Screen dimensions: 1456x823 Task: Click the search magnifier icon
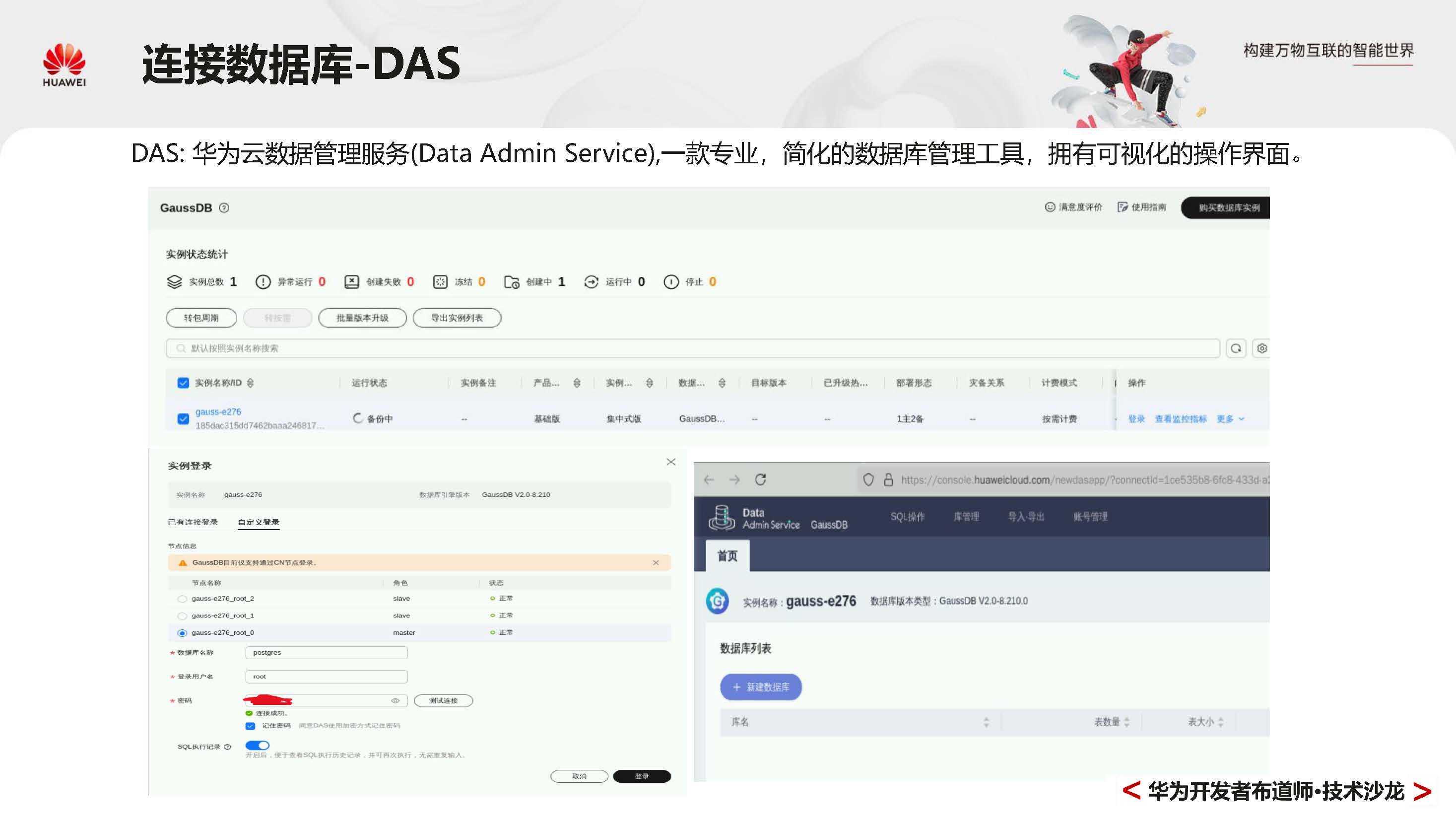click(x=1236, y=348)
